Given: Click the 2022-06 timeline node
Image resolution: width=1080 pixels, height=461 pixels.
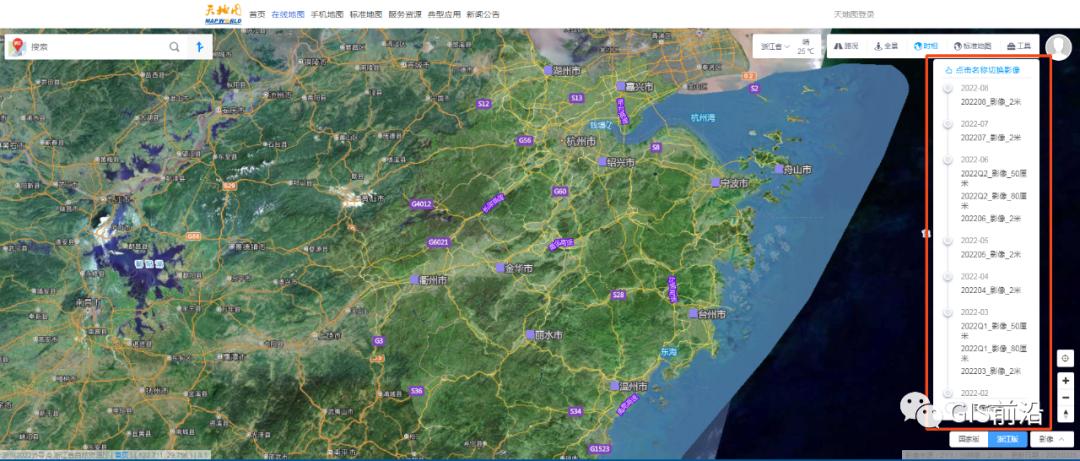Looking at the screenshot, I should 948,160.
